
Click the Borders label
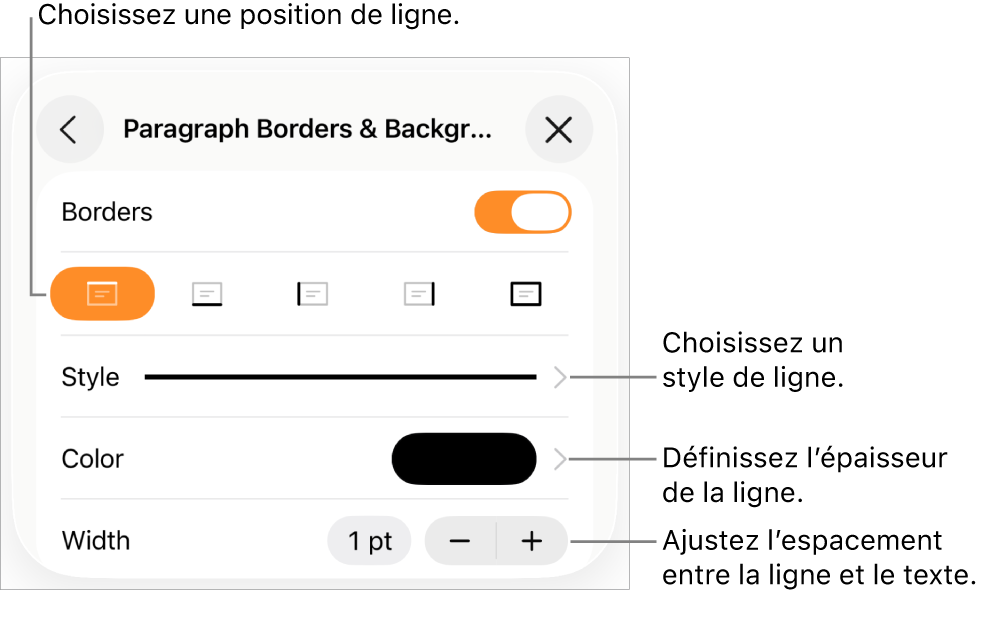107,212
